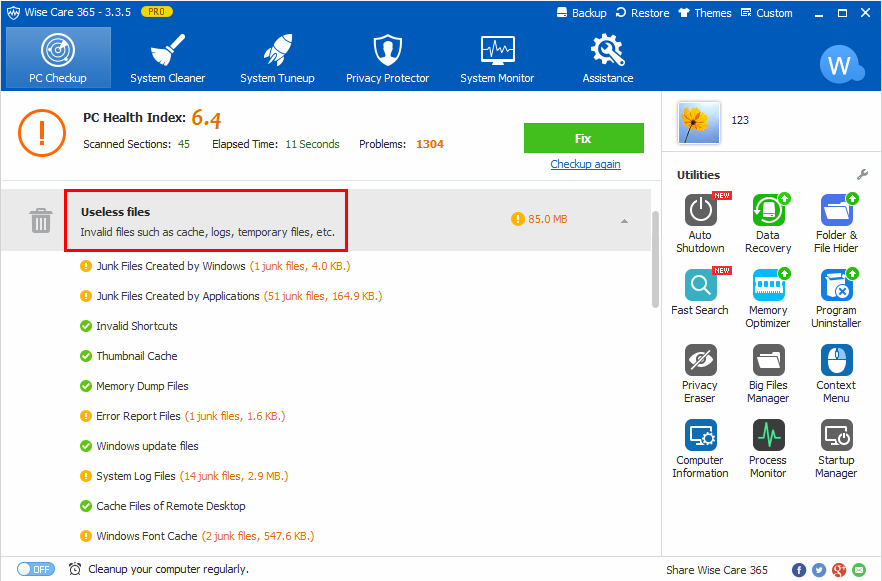Image resolution: width=882 pixels, height=581 pixels.
Task: Select the System Log Files row
Action: click(x=184, y=476)
